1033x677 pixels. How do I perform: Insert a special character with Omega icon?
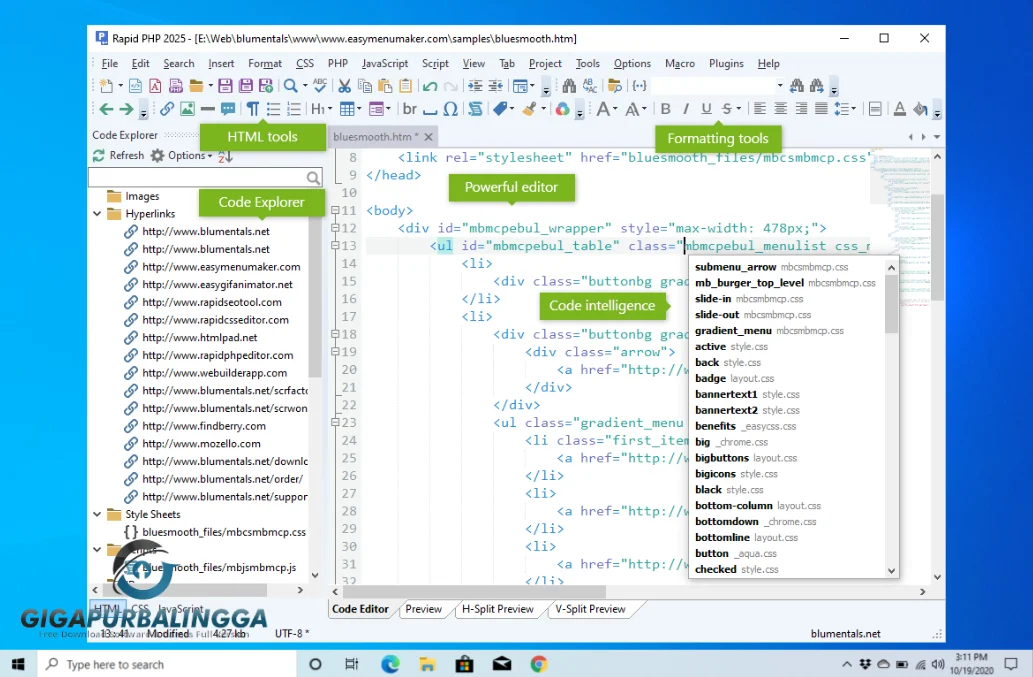click(x=451, y=109)
